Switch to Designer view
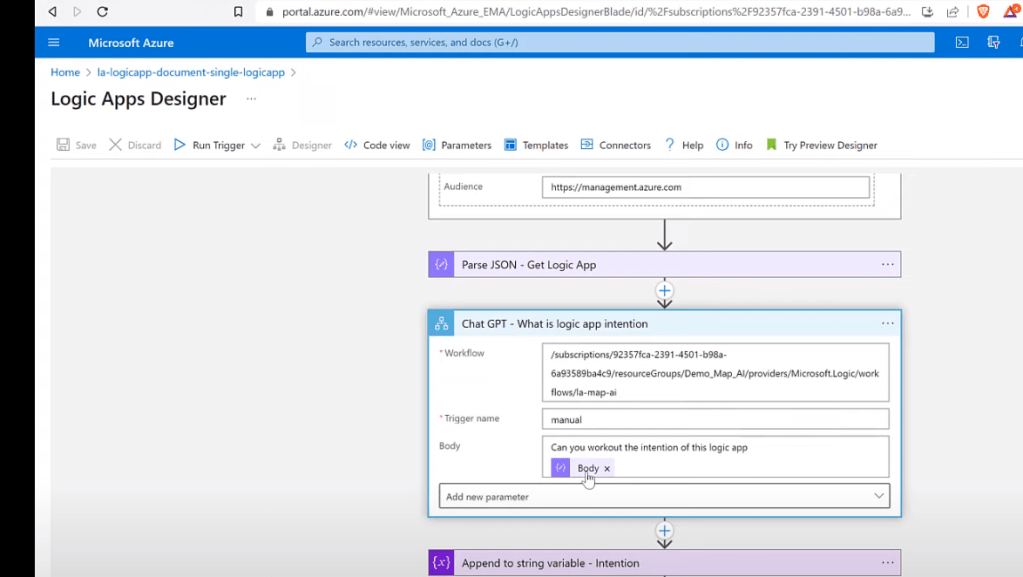Viewport: 1023px width, 577px height. [x=303, y=145]
